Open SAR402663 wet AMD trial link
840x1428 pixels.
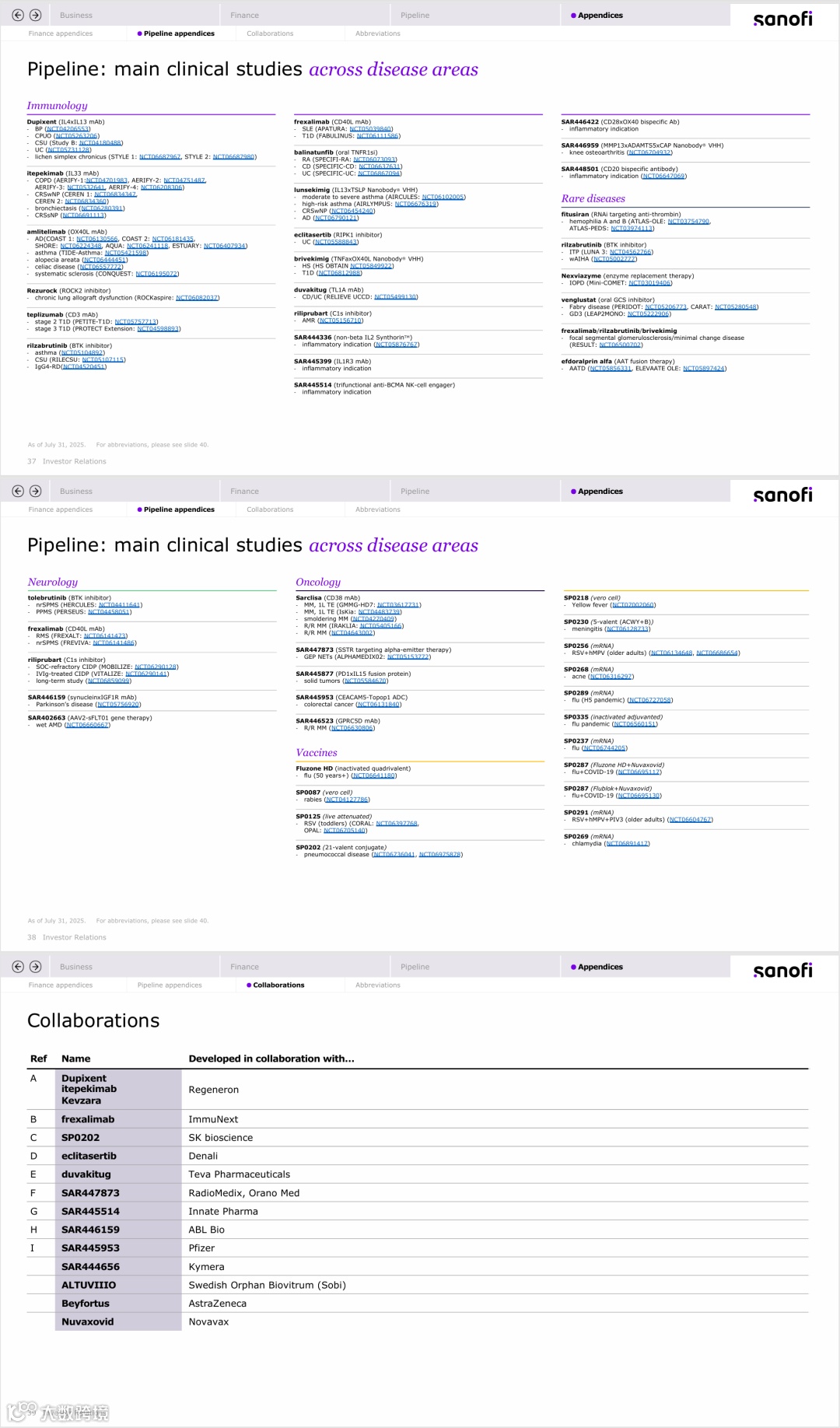coord(87,725)
